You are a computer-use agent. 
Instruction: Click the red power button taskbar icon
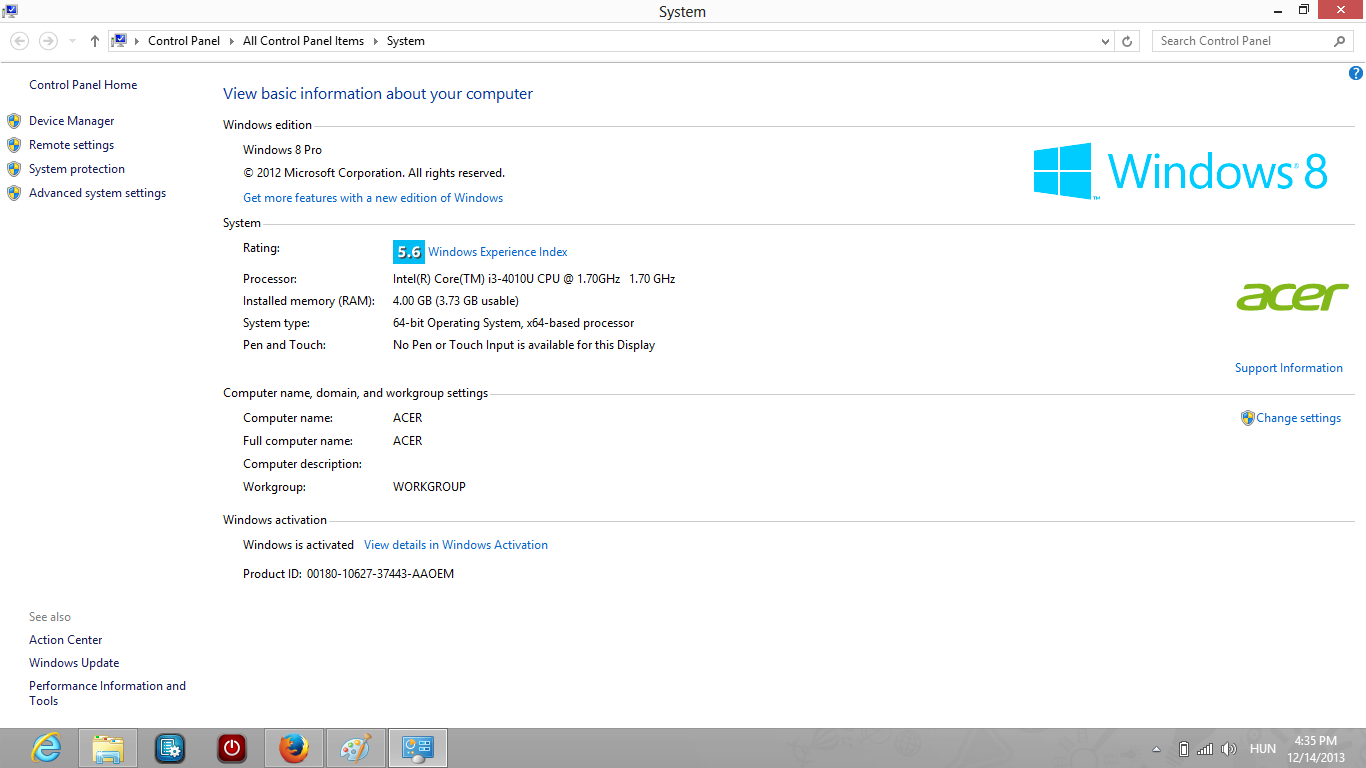pos(231,748)
